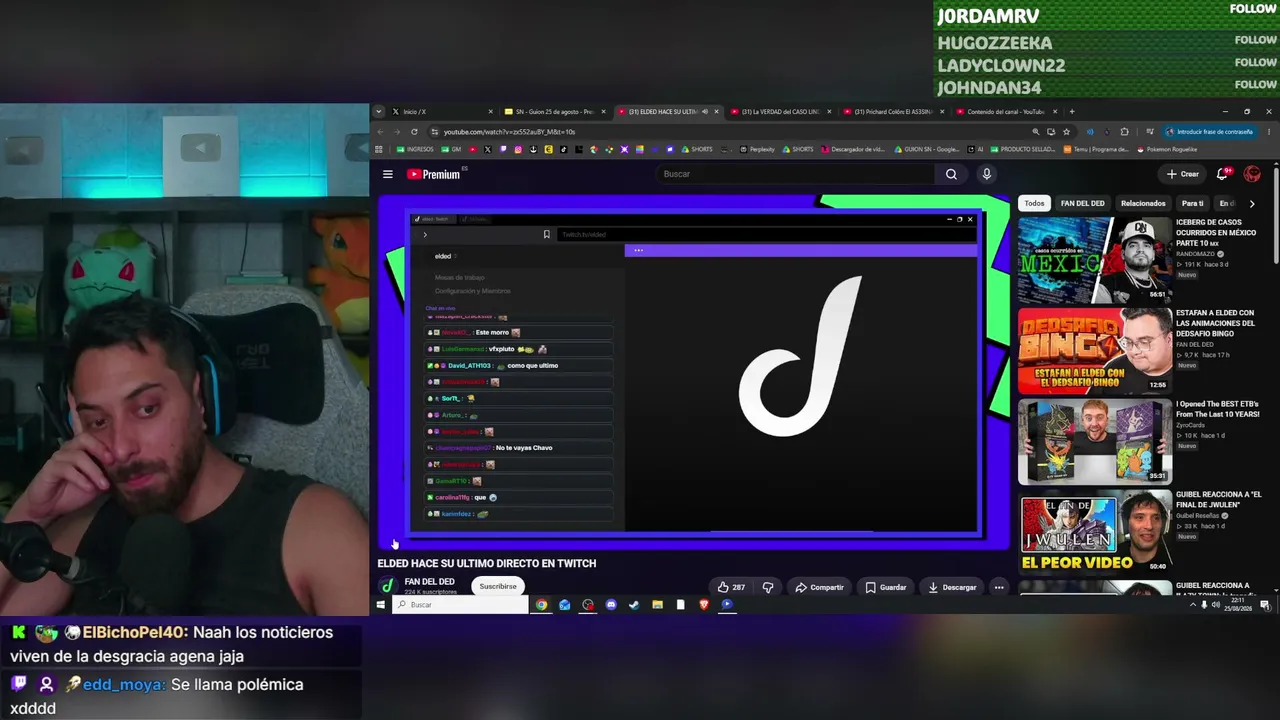
Task: Click the YouTube search magnifier button
Action: [951, 174]
